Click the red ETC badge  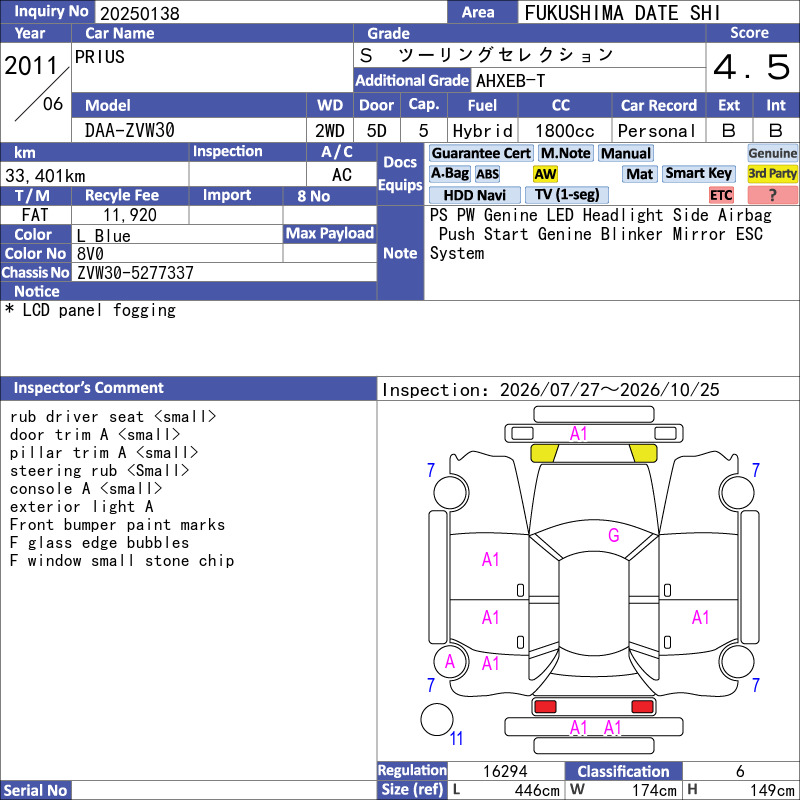(721, 195)
